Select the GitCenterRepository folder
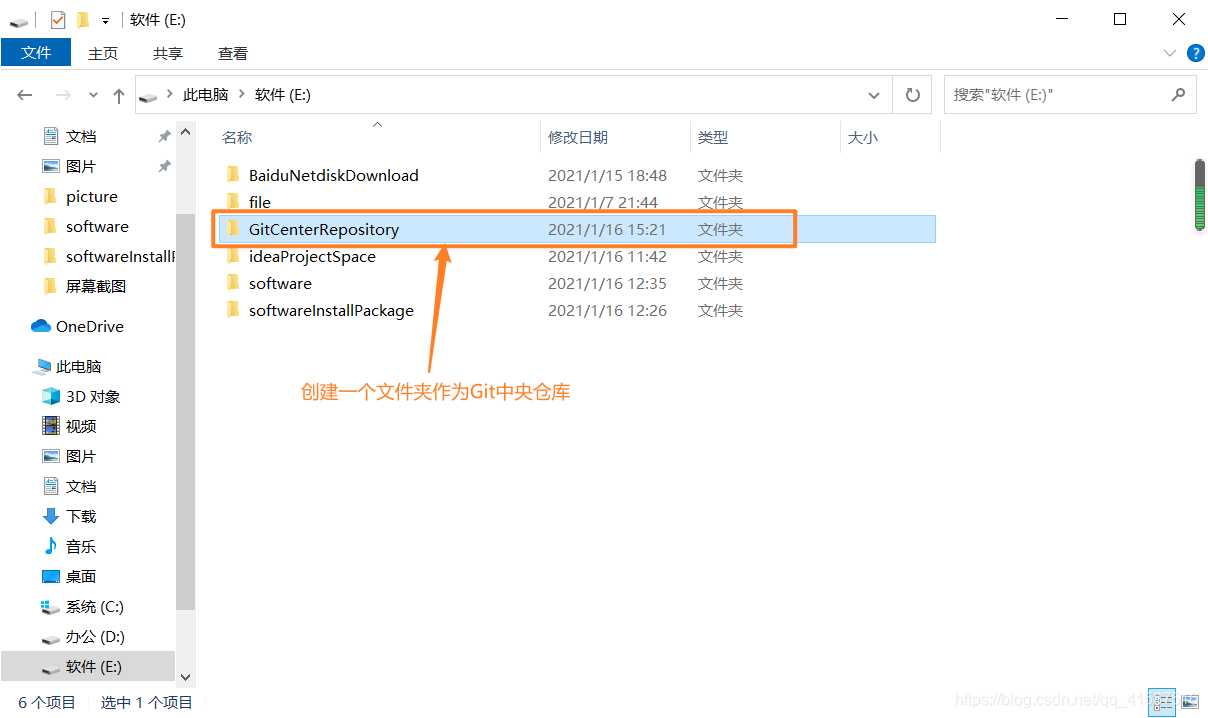The width and height of the screenshot is (1208, 718). pos(577,229)
